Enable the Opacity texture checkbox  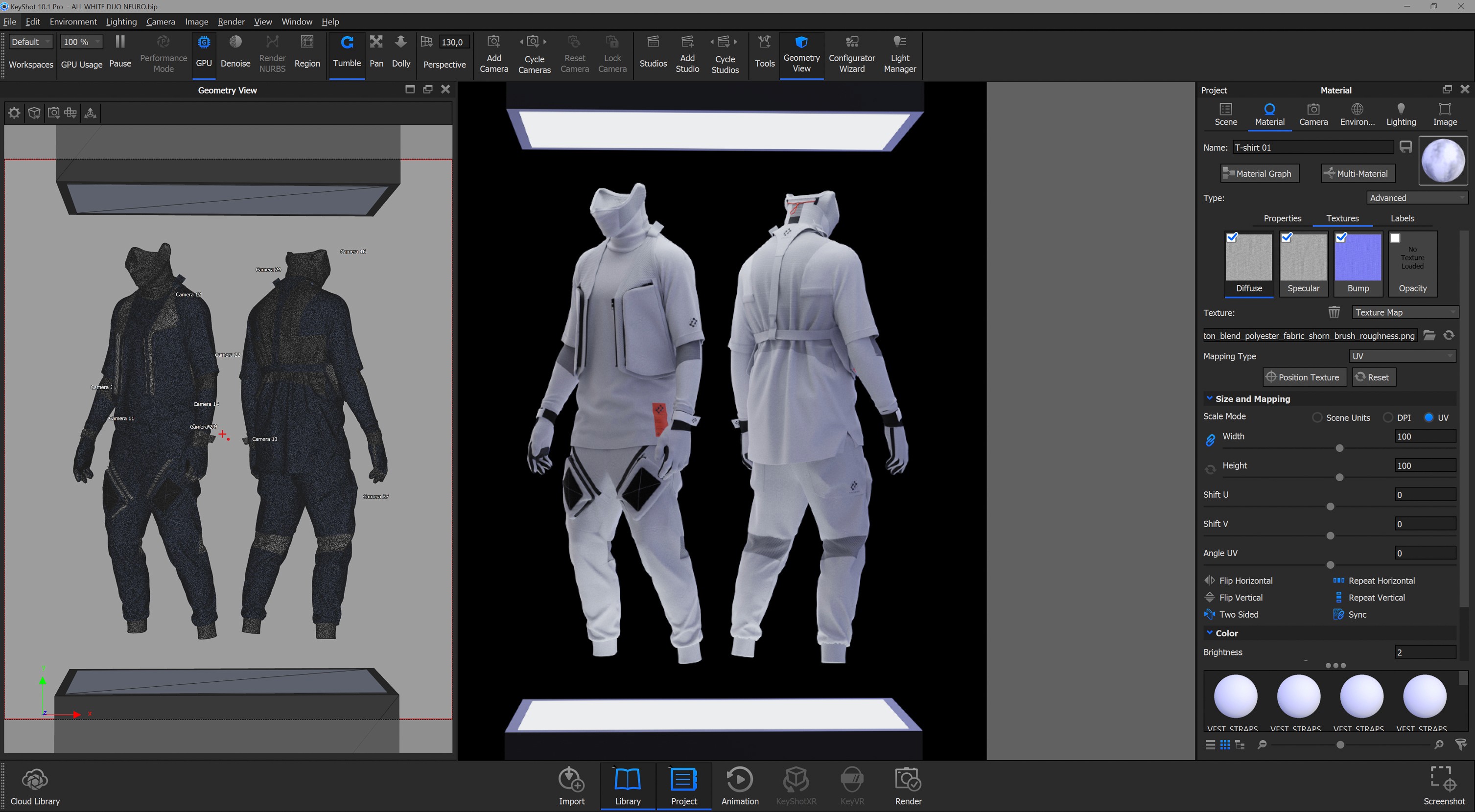click(x=1395, y=238)
